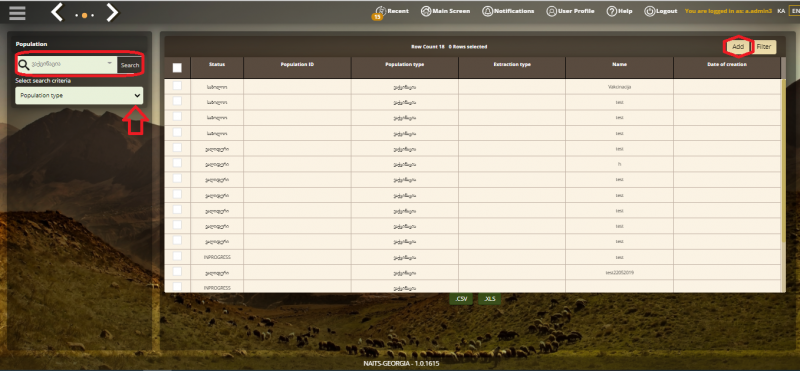This screenshot has width=800, height=371.
Task: Open User Profile
Action: click(x=570, y=11)
